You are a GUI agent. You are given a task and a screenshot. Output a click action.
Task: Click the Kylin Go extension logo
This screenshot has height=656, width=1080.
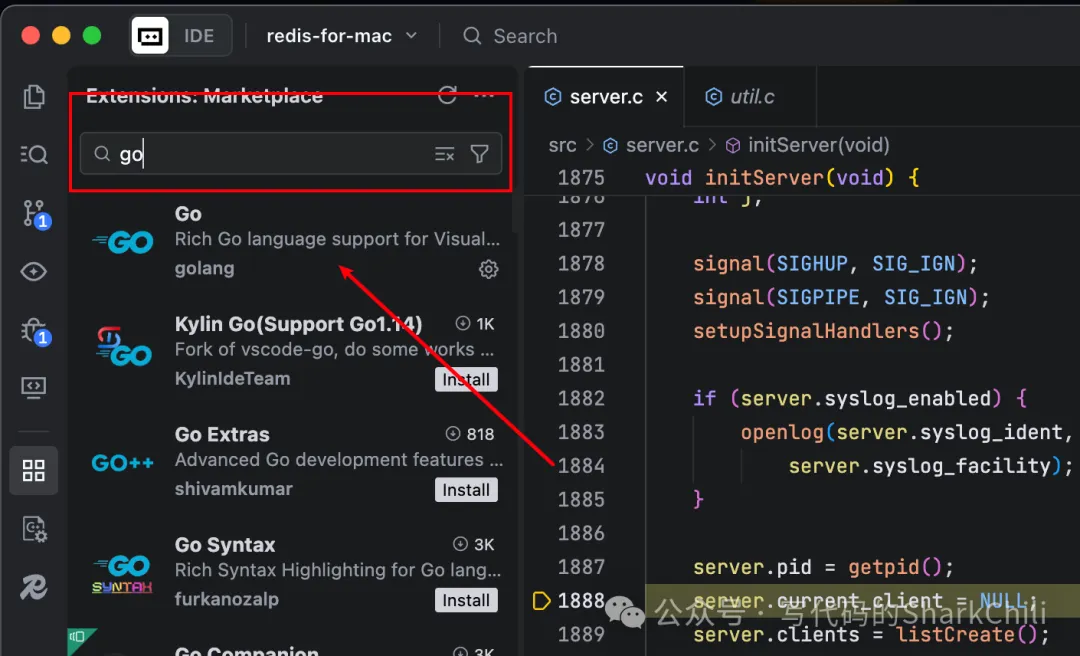click(x=123, y=347)
